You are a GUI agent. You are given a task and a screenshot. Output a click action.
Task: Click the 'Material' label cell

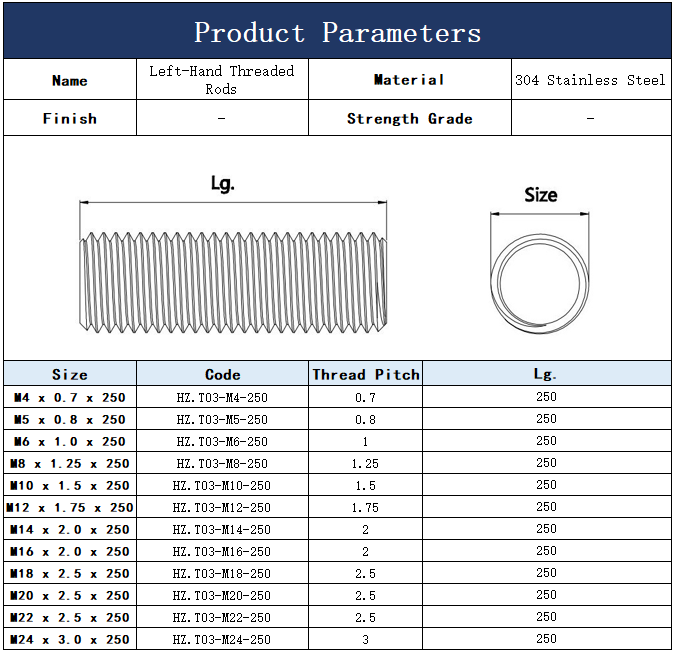click(x=410, y=80)
